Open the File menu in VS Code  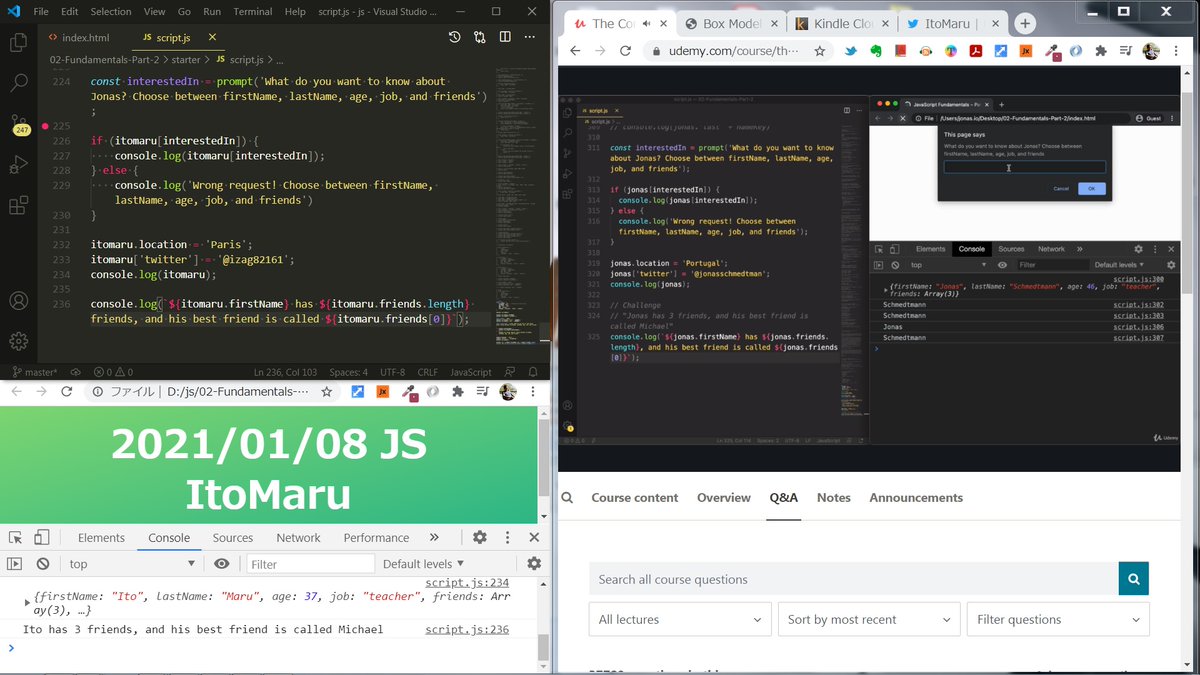pos(41,12)
